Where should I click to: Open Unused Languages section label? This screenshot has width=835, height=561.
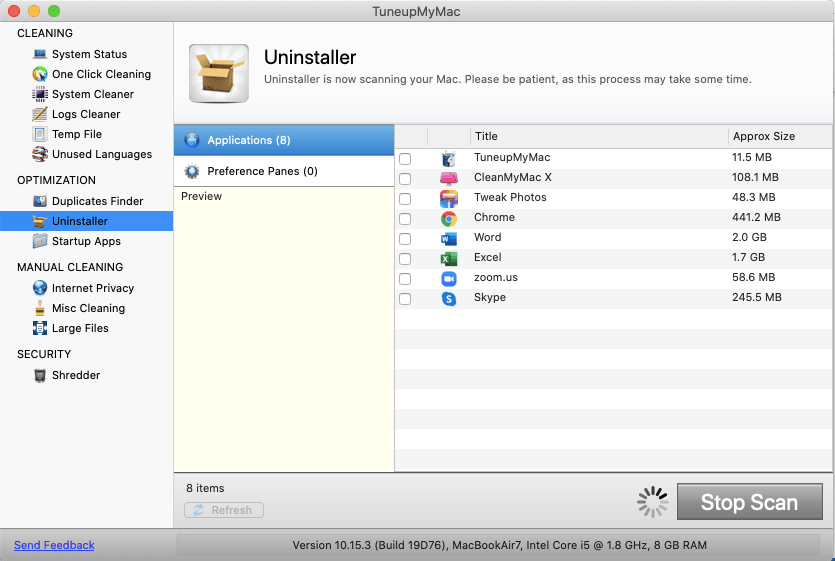point(102,155)
